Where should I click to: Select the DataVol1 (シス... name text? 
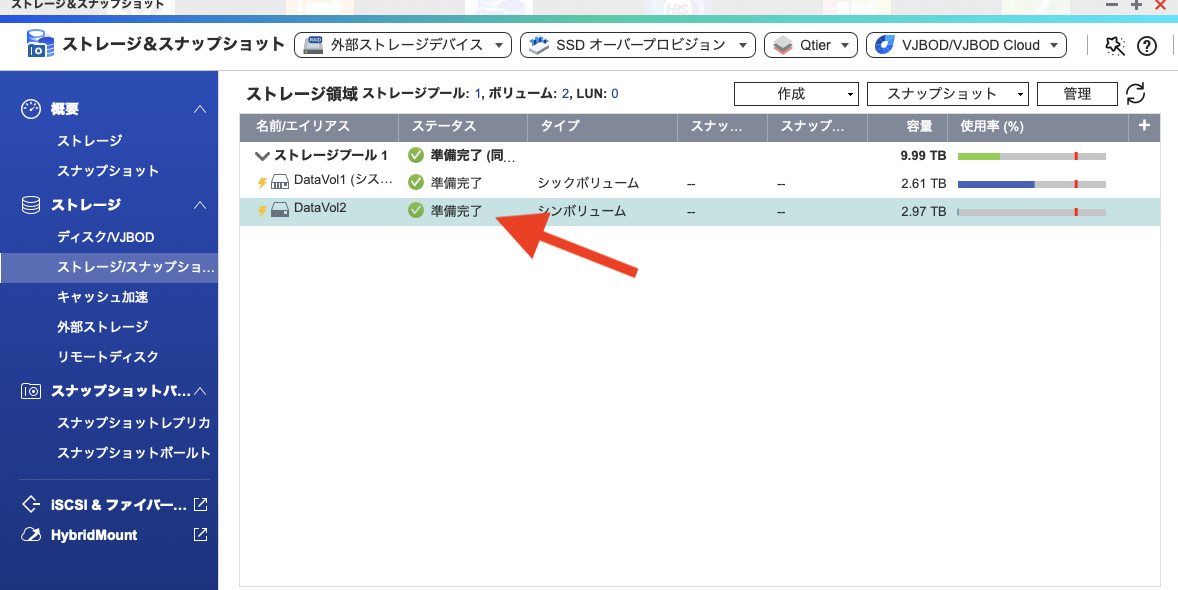(343, 180)
